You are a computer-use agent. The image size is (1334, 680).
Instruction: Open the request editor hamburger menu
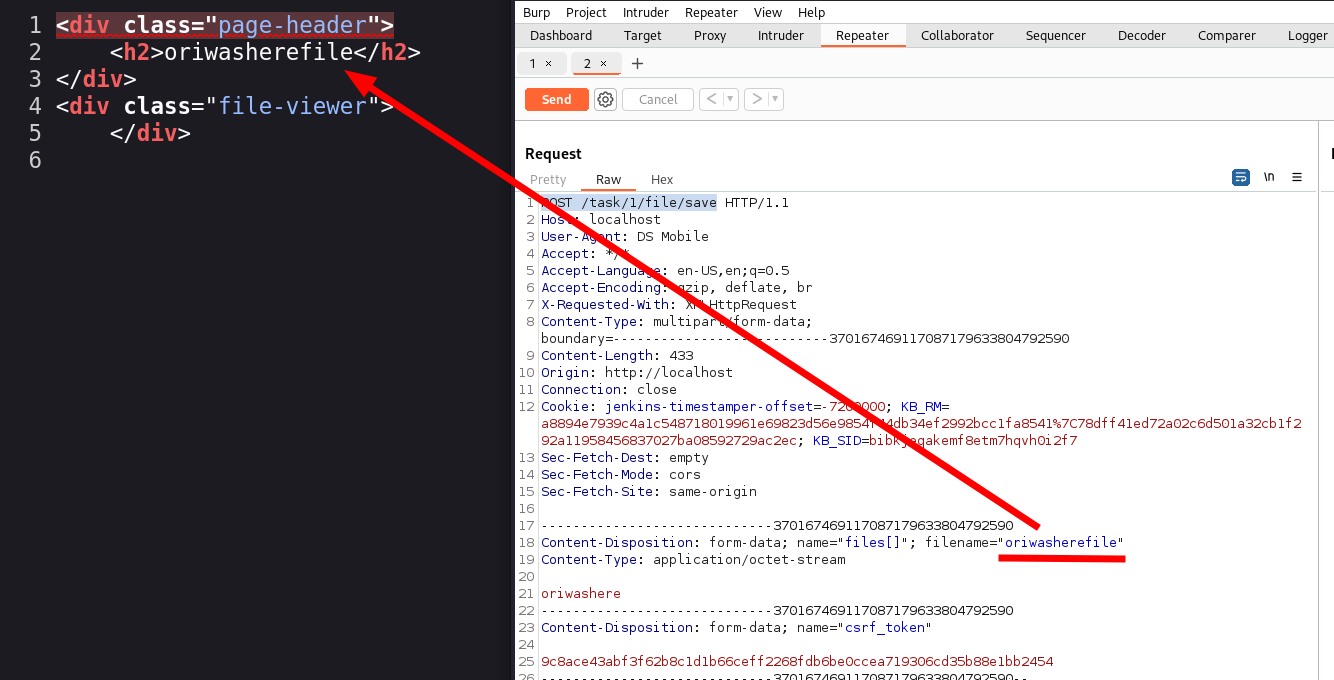point(1297,177)
